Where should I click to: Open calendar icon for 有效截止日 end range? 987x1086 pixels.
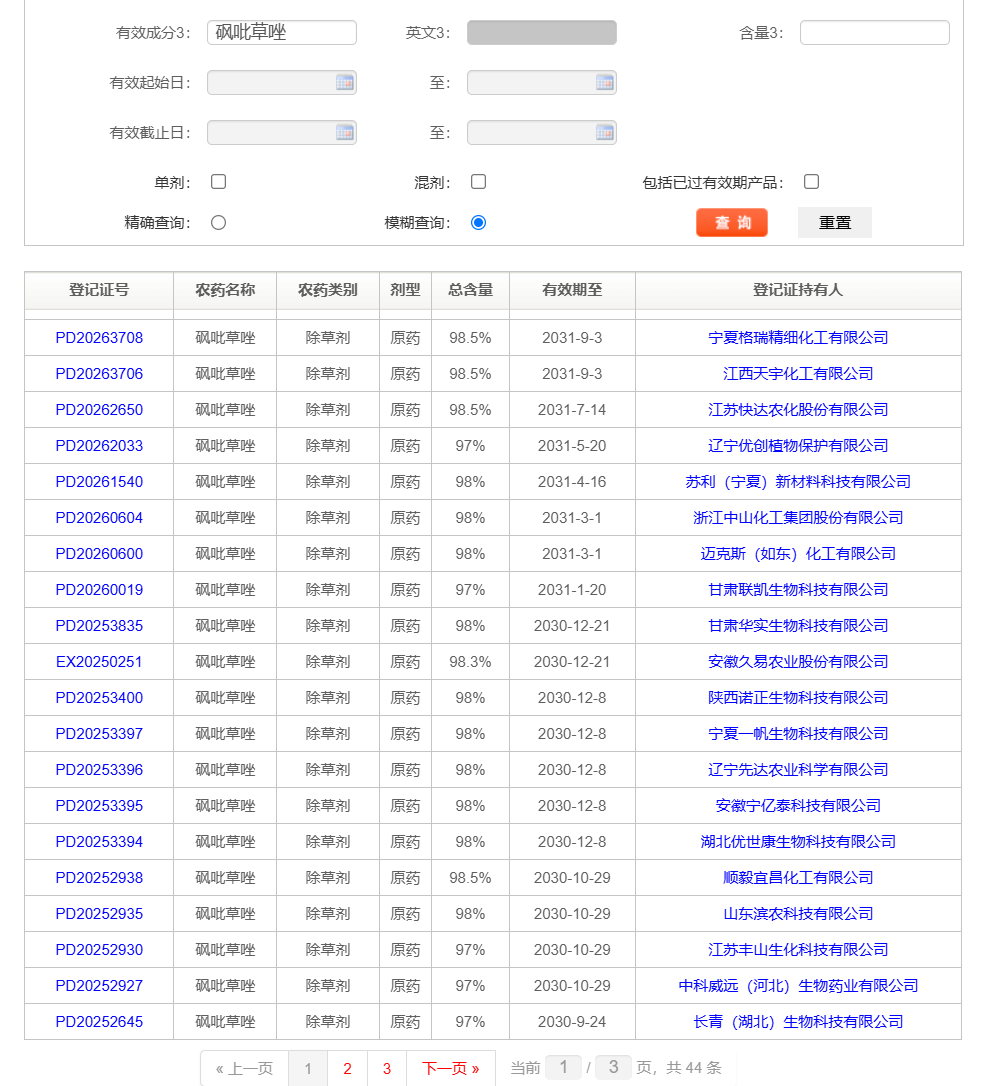point(604,133)
